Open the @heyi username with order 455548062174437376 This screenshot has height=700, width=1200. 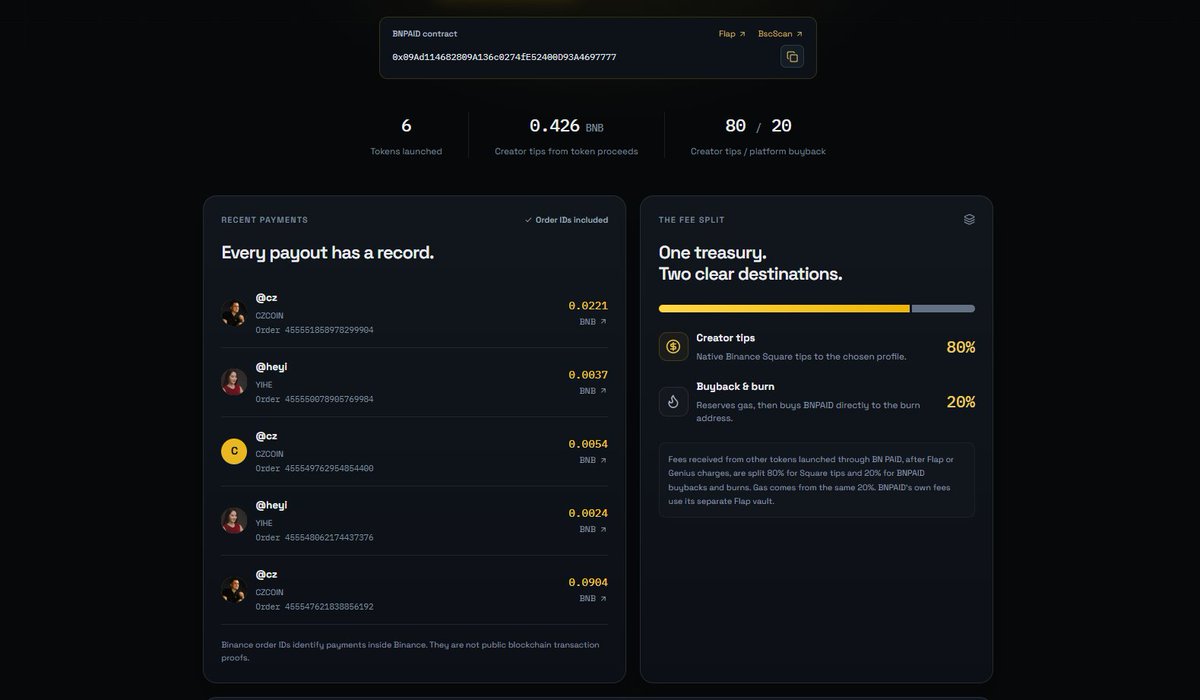coord(271,505)
